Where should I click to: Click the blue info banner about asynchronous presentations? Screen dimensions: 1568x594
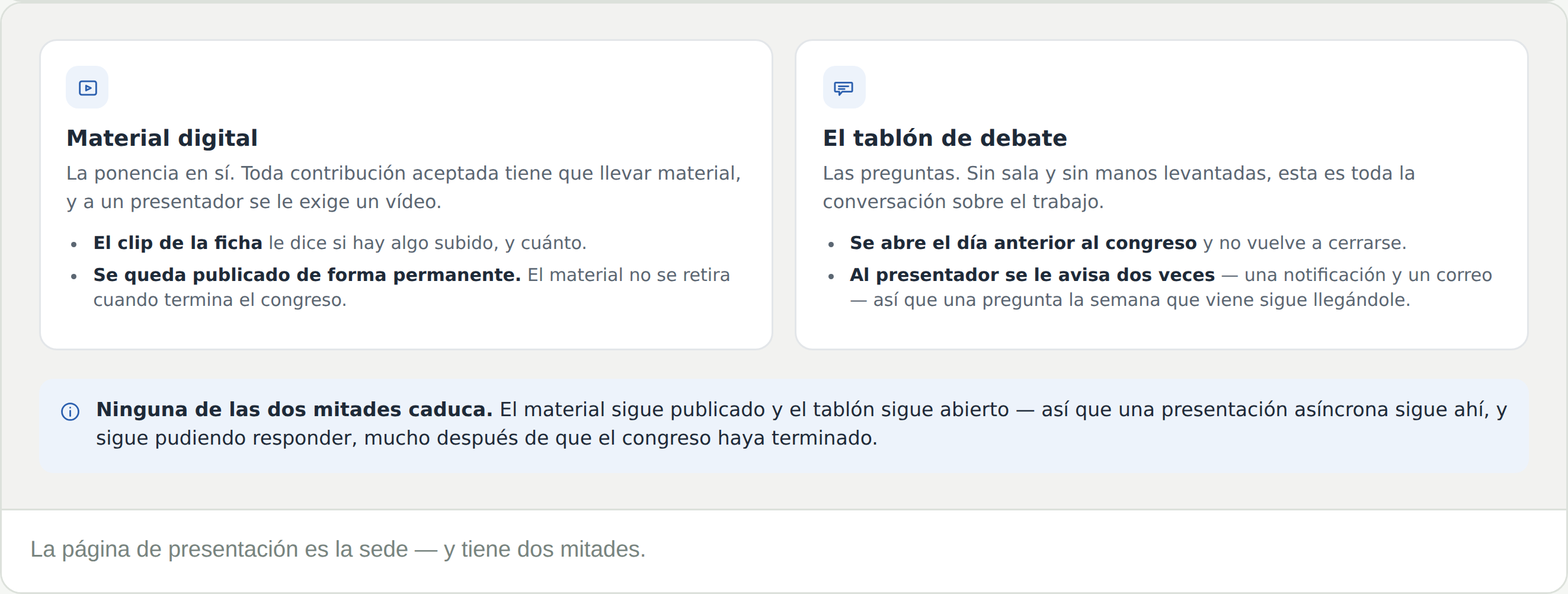[x=784, y=424]
